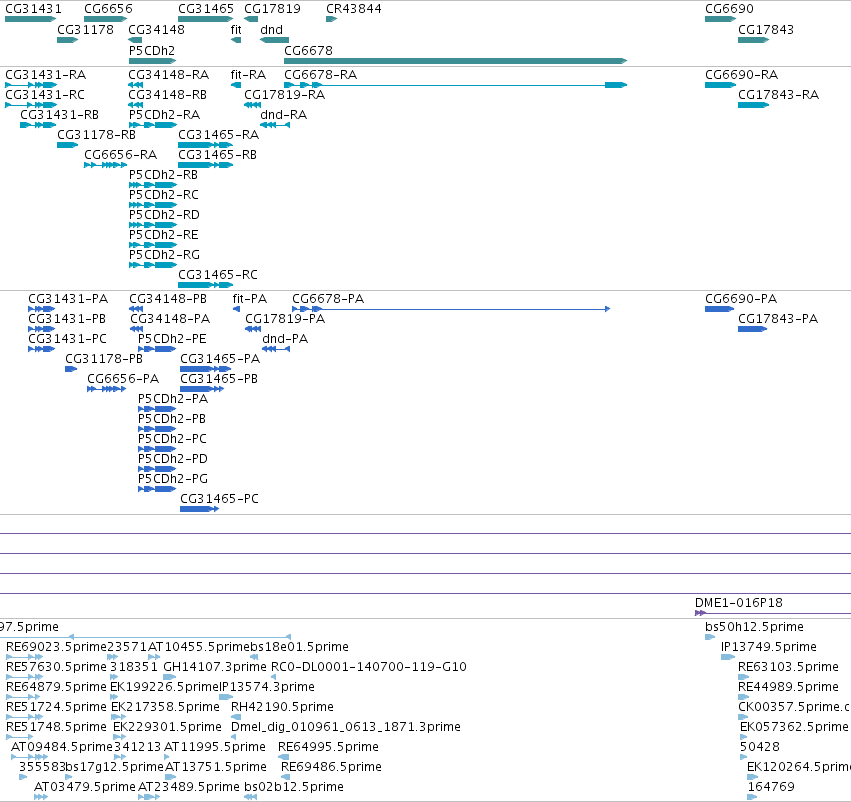
Task: Click transcript fit-RA
Action: (x=248, y=74)
